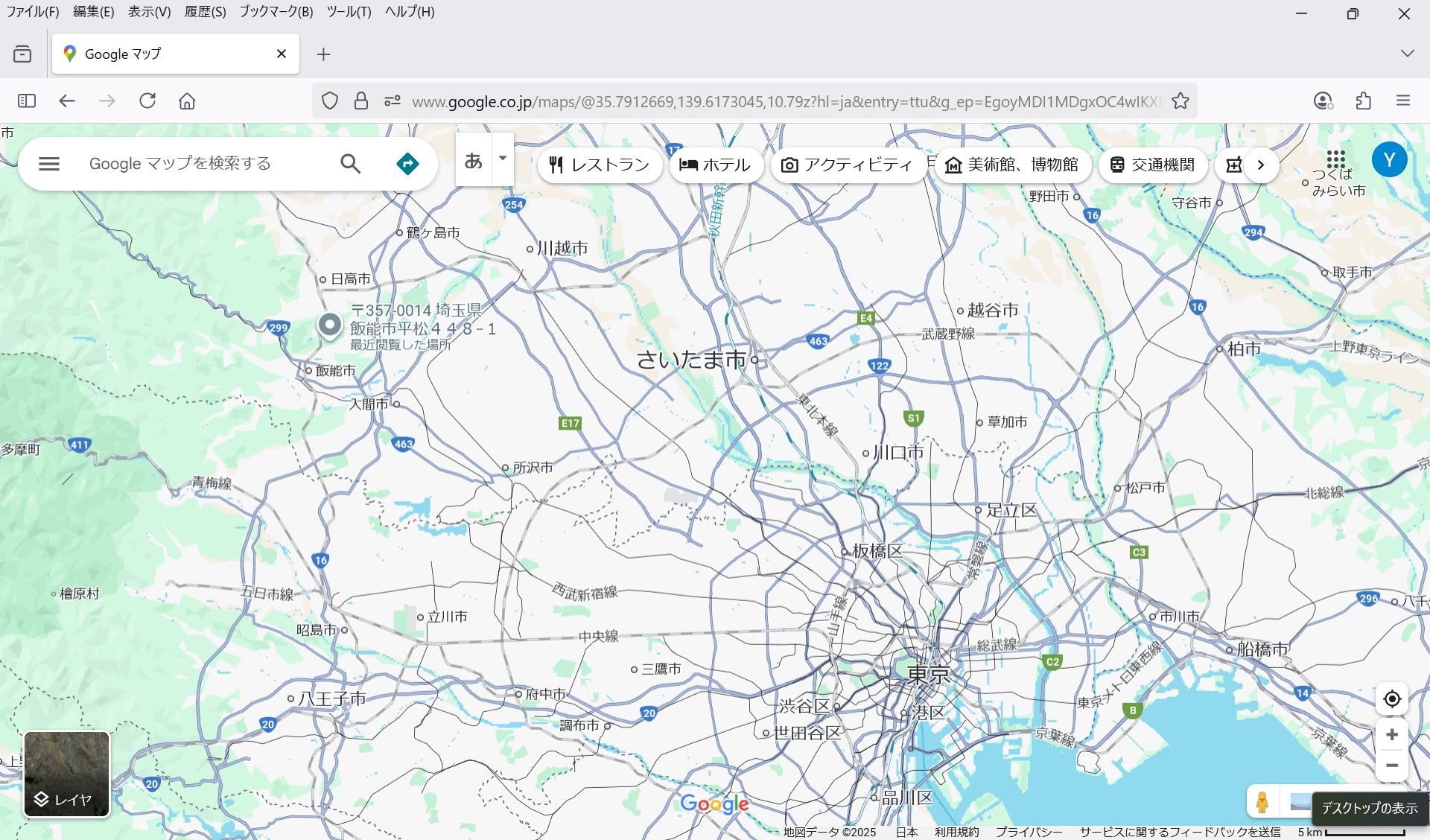This screenshot has width=1430, height=840.
Task: Click the my location target icon
Action: click(1391, 699)
